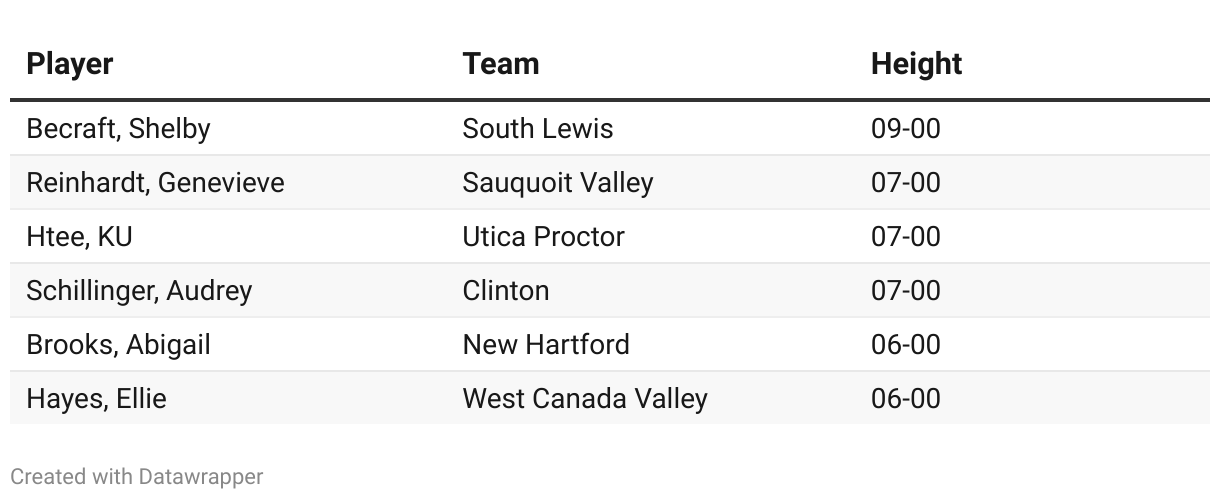Select the Htee, KU player cell
1220x500 pixels.
(x=80, y=237)
